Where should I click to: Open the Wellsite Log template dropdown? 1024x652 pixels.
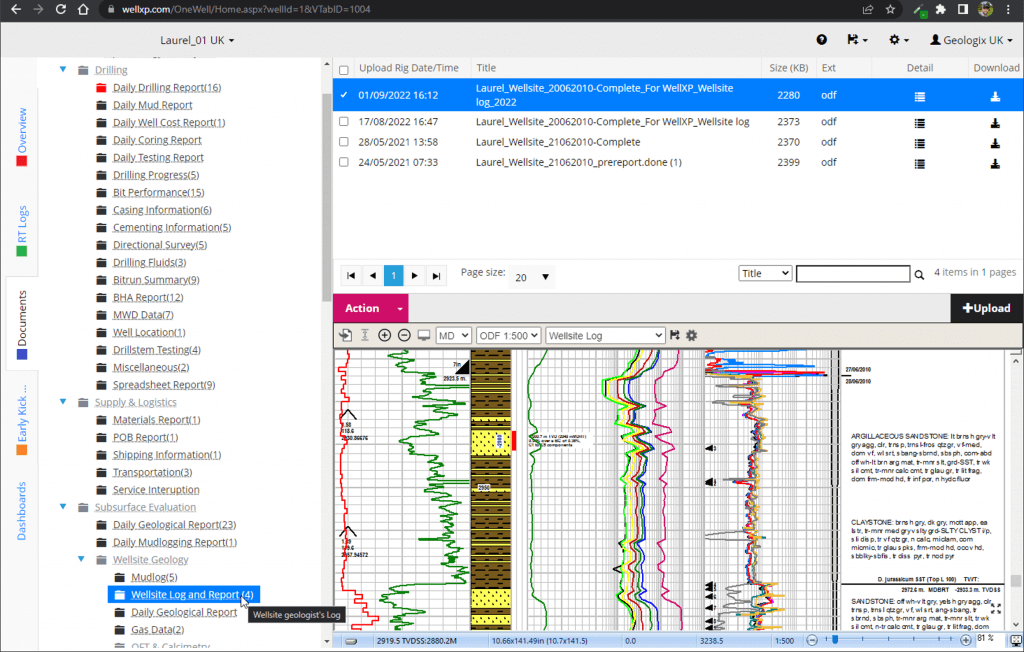click(x=605, y=335)
